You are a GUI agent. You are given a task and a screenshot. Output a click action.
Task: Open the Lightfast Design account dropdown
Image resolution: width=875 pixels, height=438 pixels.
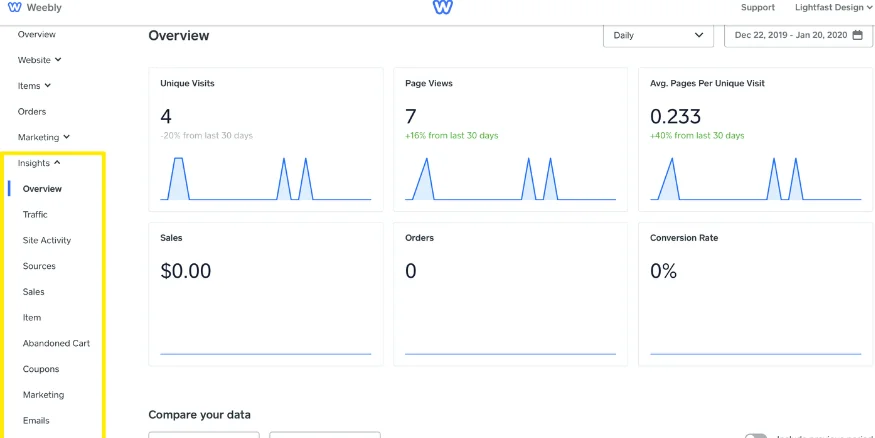tap(833, 8)
